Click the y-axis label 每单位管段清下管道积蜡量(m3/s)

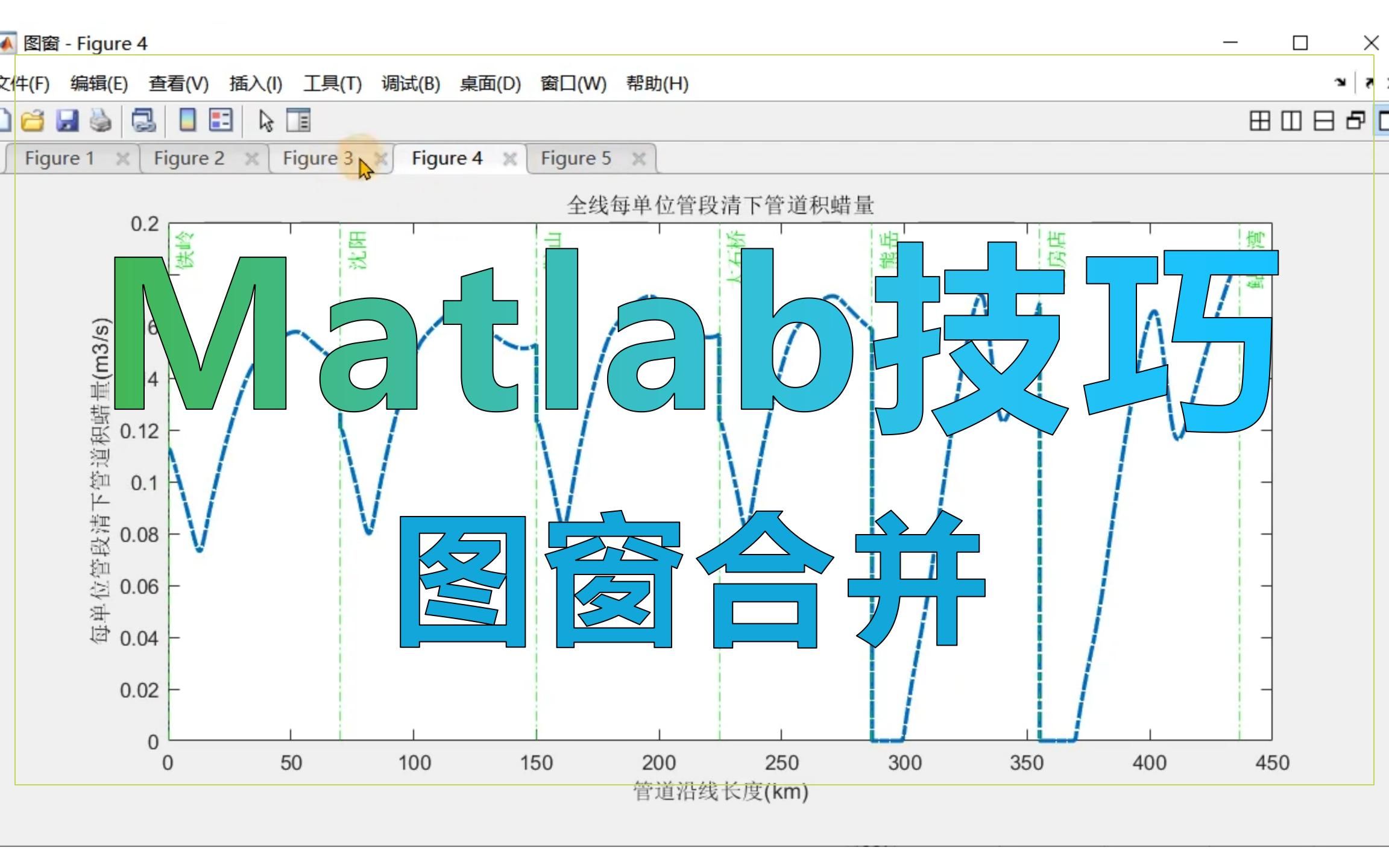coord(101,480)
